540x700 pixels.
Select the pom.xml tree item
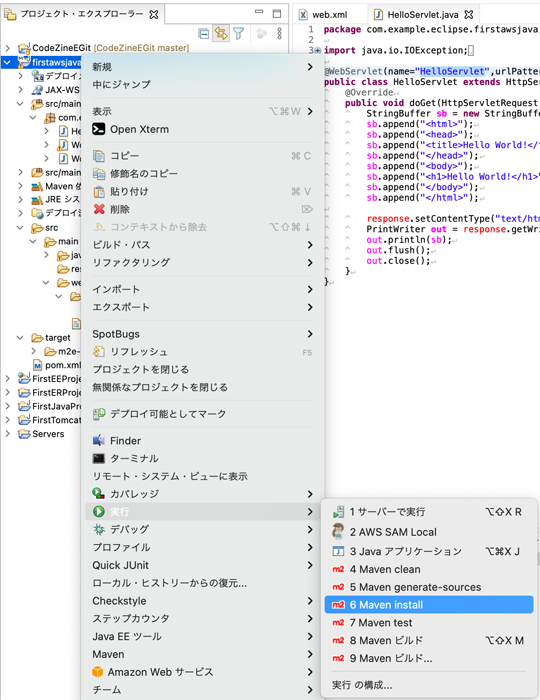[57, 365]
